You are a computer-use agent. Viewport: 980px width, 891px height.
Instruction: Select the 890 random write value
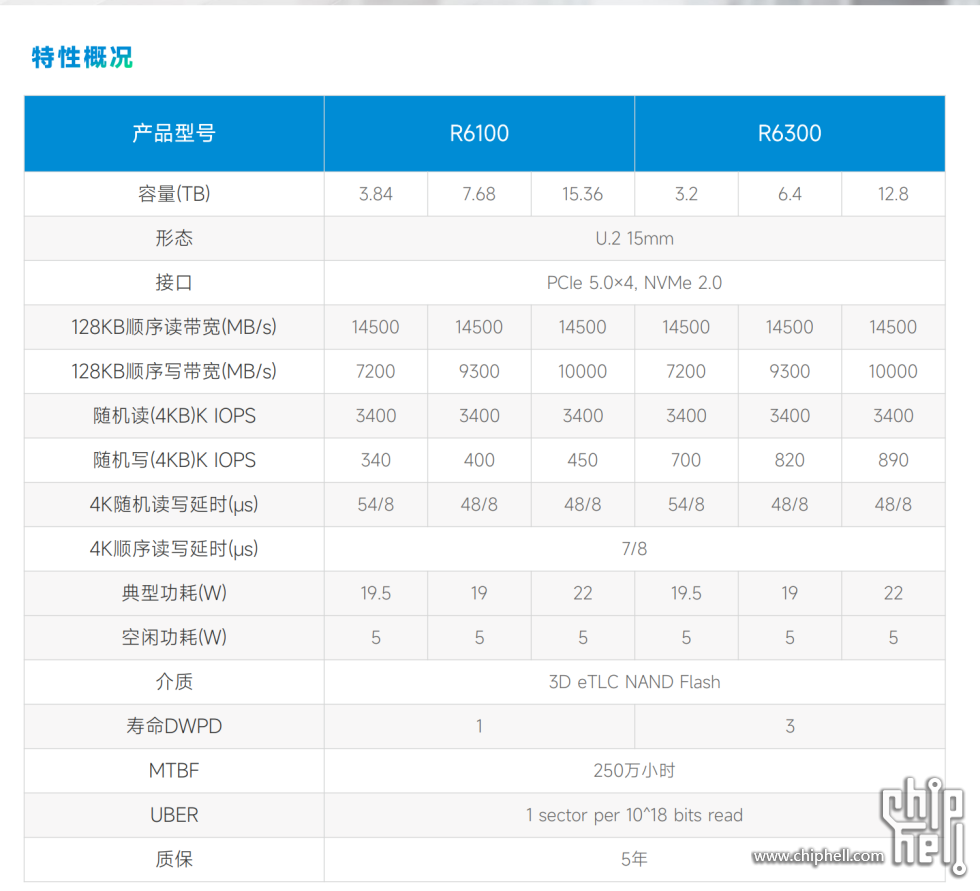(893, 460)
